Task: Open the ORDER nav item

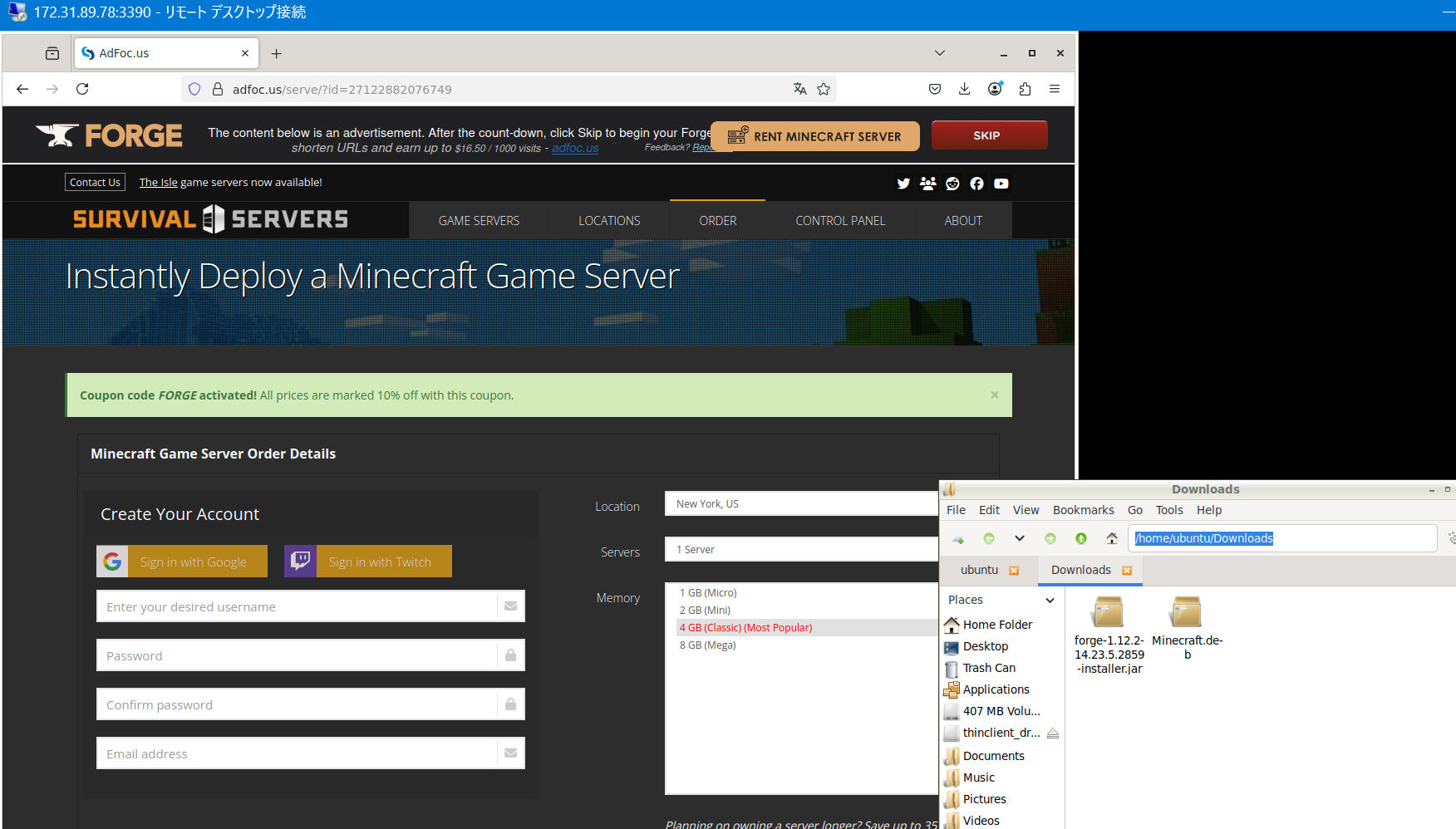Action: [x=718, y=221]
